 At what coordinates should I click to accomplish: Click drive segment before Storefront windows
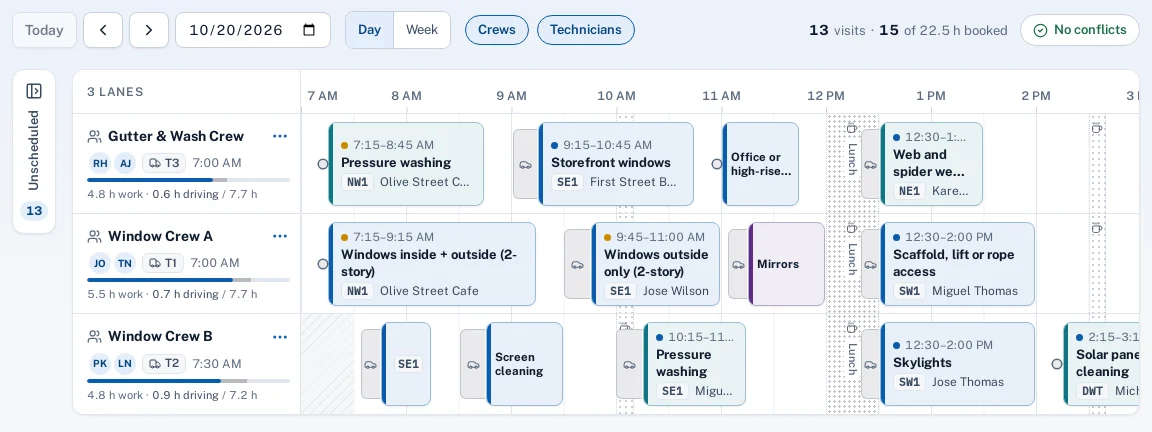tap(525, 165)
